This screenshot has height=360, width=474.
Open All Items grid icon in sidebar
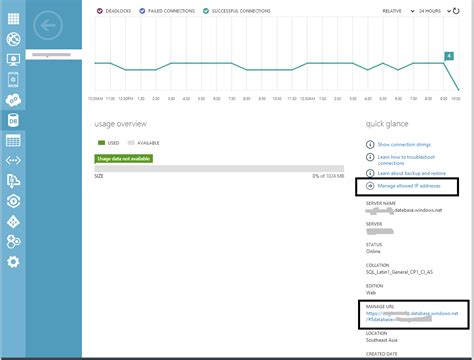pos(13,19)
